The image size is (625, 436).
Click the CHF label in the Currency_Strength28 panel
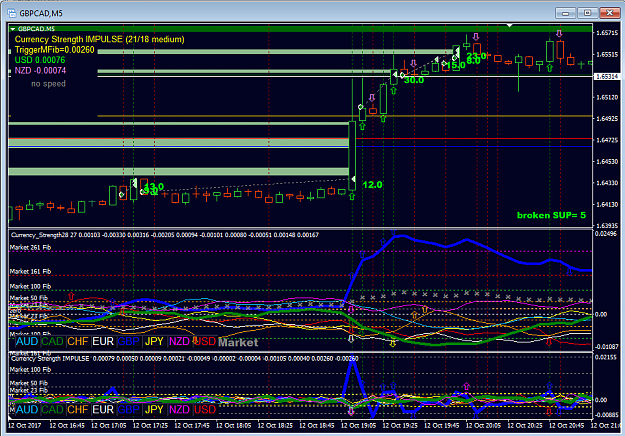pyautogui.click(x=78, y=342)
